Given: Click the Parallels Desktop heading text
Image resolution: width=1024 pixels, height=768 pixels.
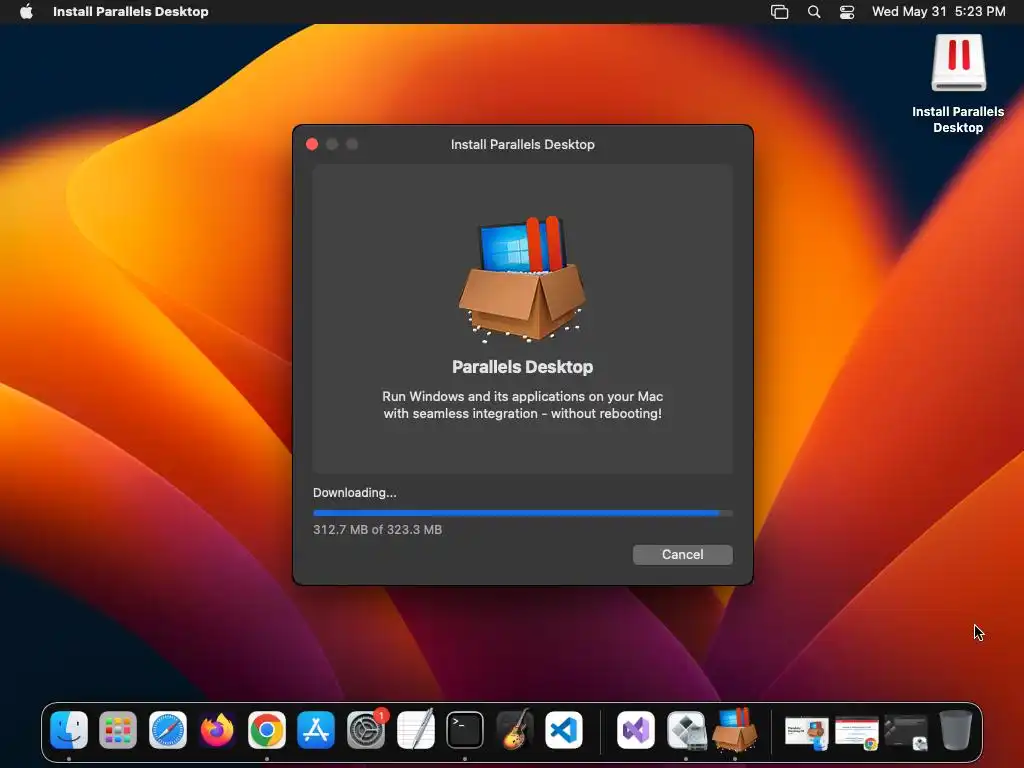Looking at the screenshot, I should click(522, 367).
